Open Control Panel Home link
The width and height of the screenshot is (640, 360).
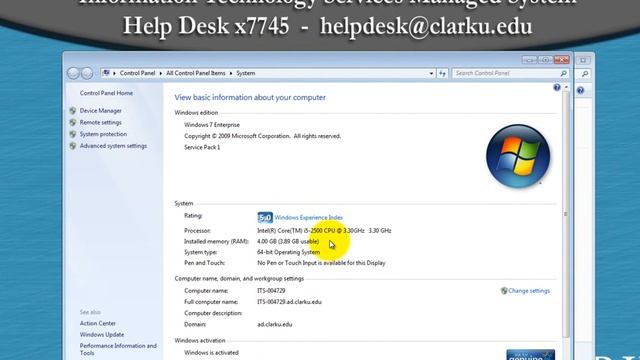[106, 93]
